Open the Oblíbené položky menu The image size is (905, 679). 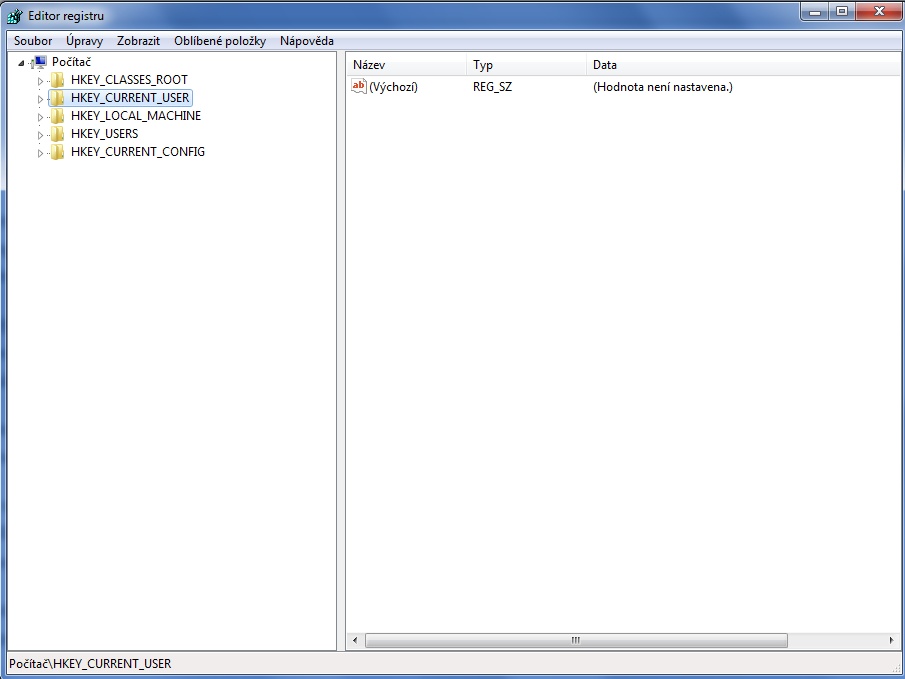point(220,41)
